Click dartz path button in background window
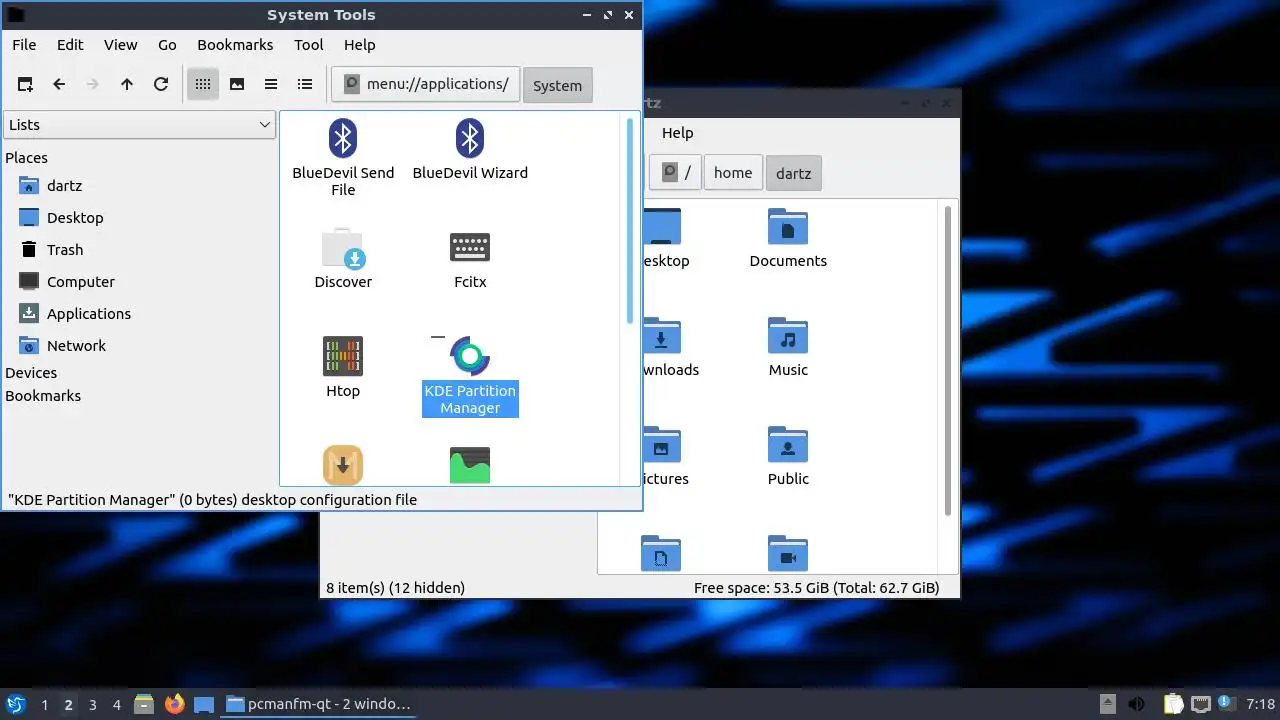The image size is (1280, 720). [794, 173]
